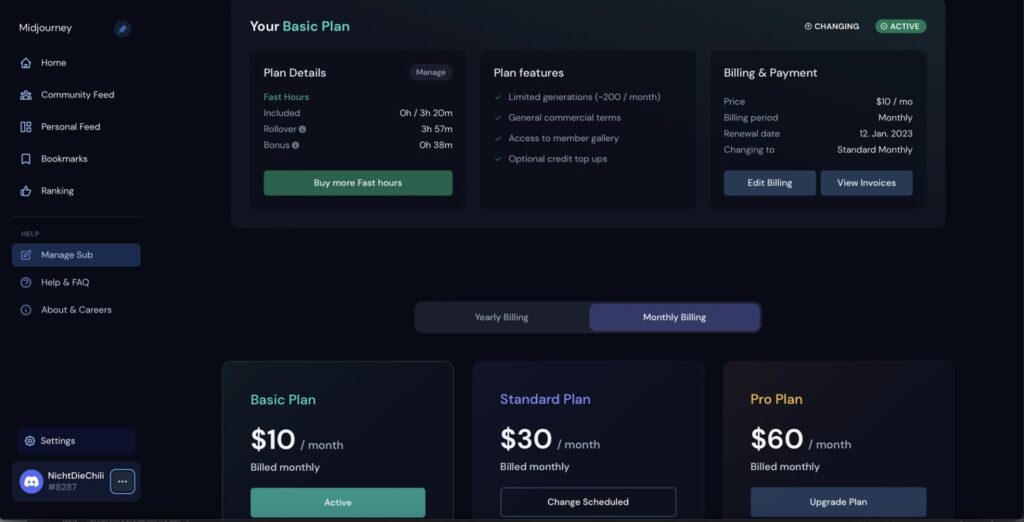Click the Help & FAQ question icon

point(26,282)
